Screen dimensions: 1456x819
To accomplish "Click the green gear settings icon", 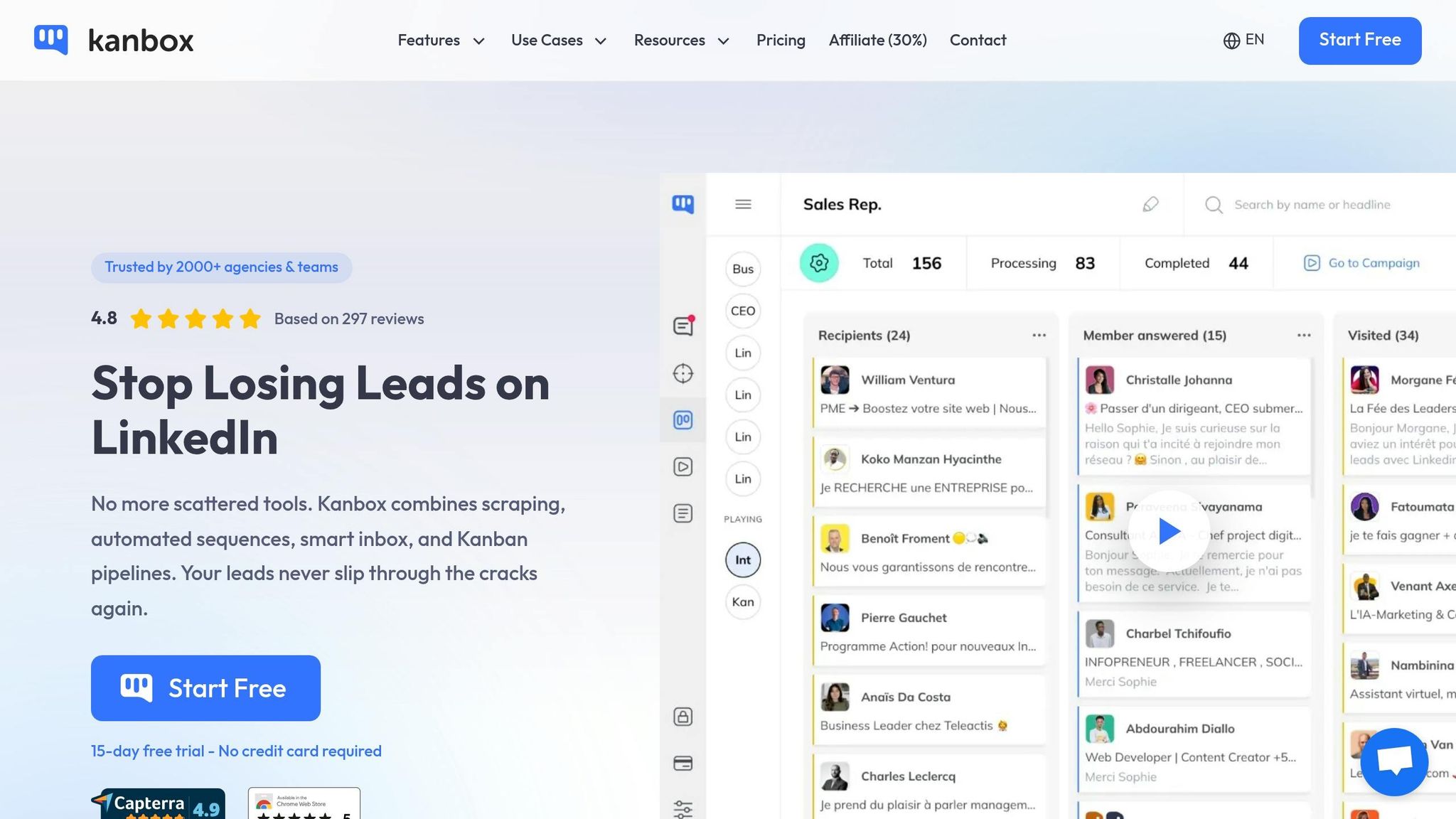I will (819, 263).
